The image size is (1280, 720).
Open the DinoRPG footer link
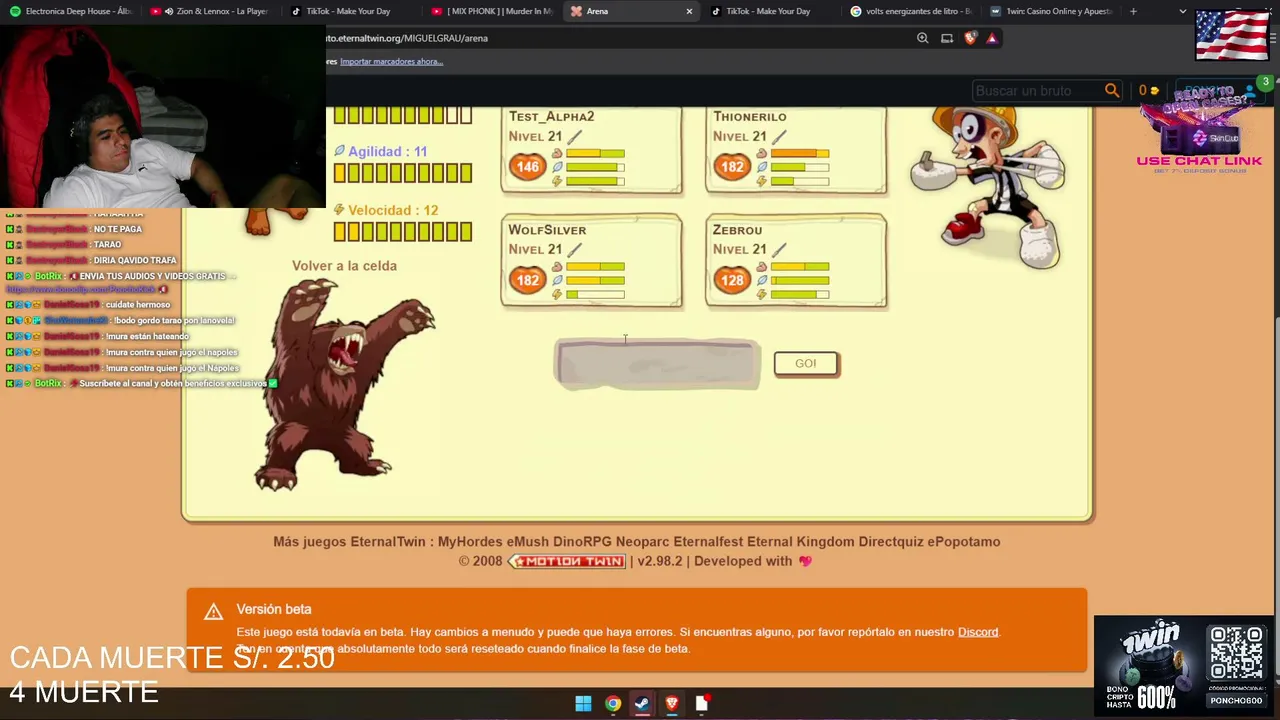pos(582,542)
